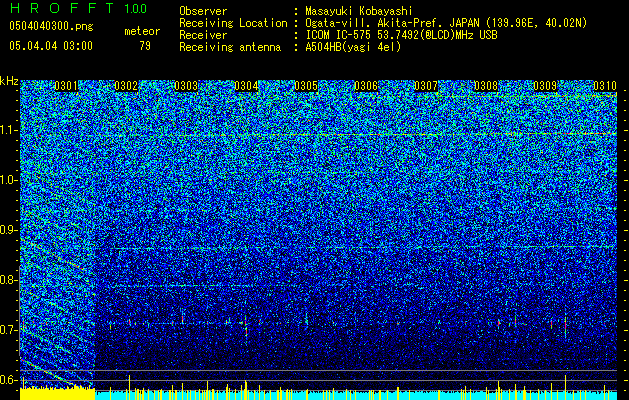Click the 0.8 frequency axis label
Viewport: 629px width, 400px height.
[9, 280]
